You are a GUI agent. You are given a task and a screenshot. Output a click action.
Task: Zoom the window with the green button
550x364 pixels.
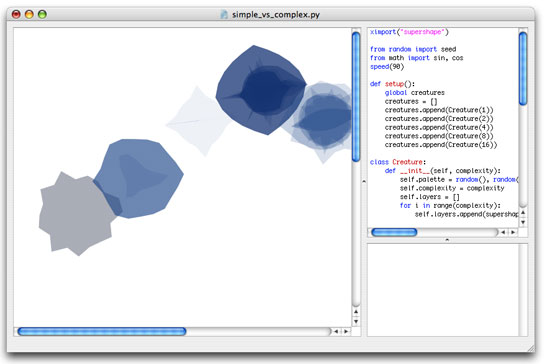(42, 14)
